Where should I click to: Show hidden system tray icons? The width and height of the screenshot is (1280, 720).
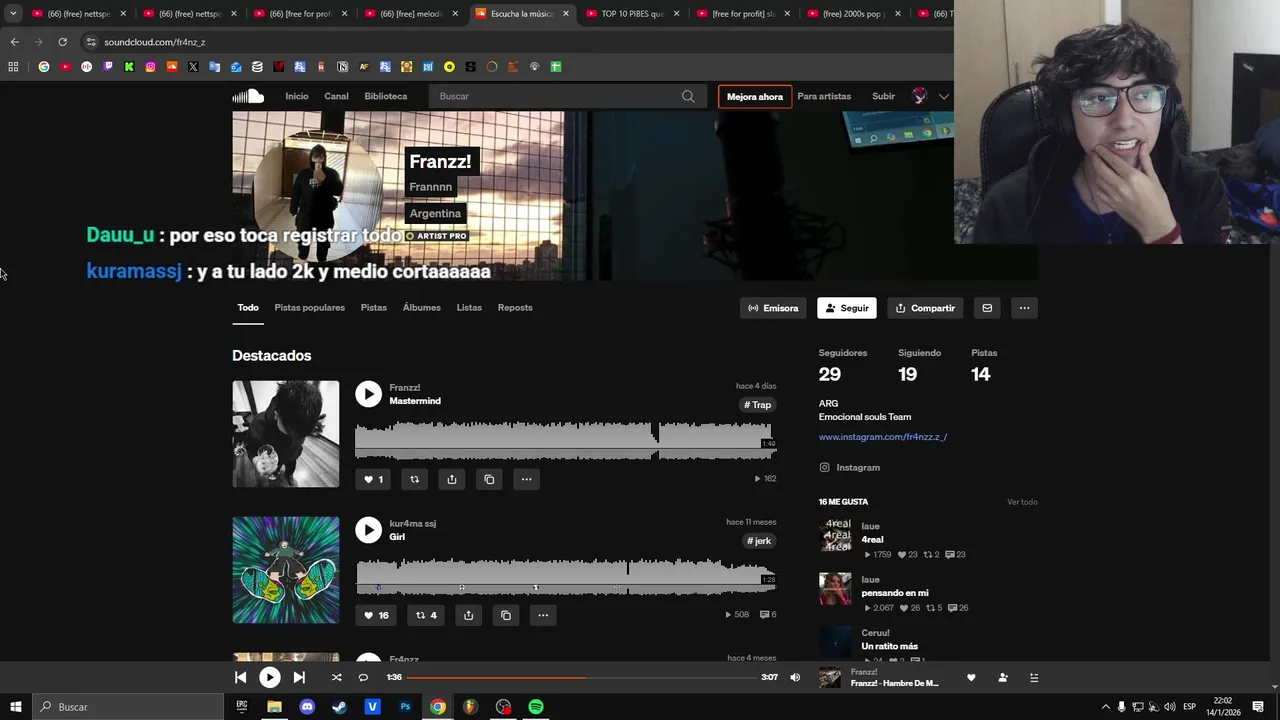[x=1105, y=707]
